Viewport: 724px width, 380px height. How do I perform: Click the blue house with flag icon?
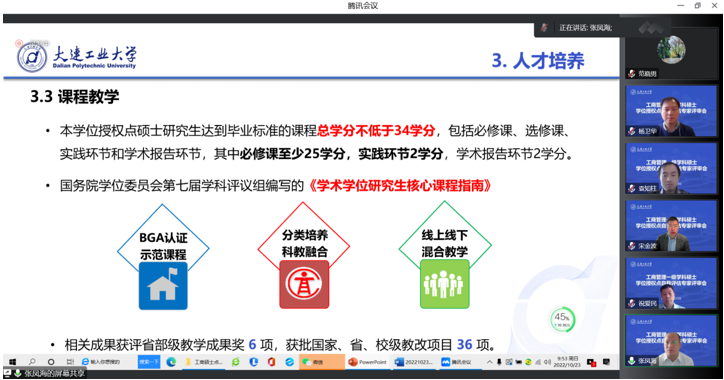pyautogui.click(x=163, y=286)
